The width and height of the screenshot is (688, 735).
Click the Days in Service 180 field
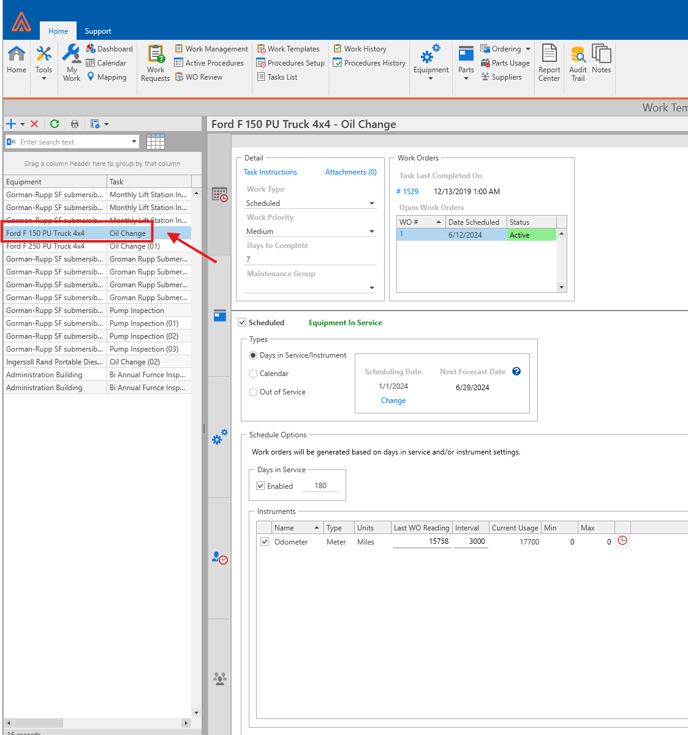[320, 486]
